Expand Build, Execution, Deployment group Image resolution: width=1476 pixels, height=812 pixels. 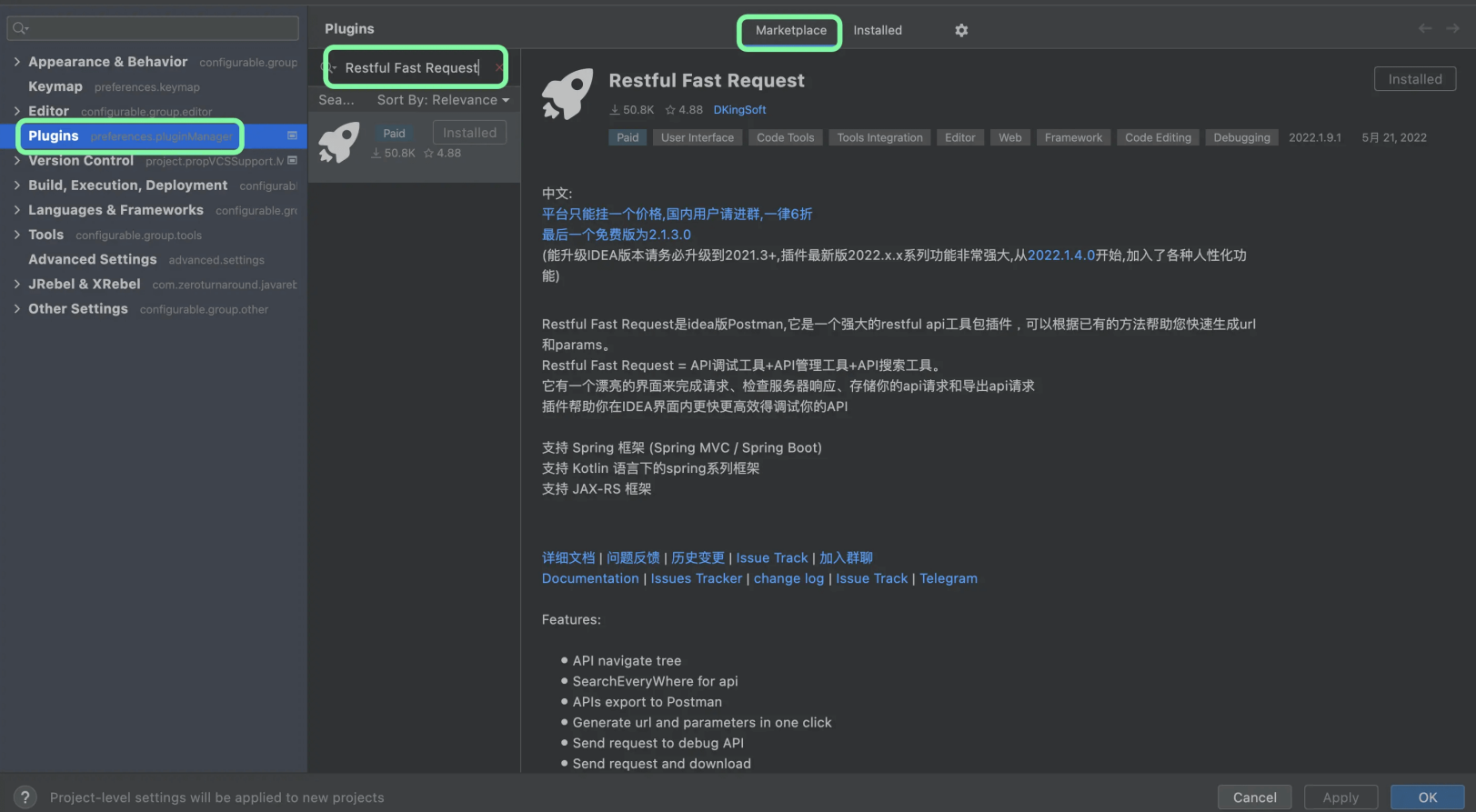(17, 185)
